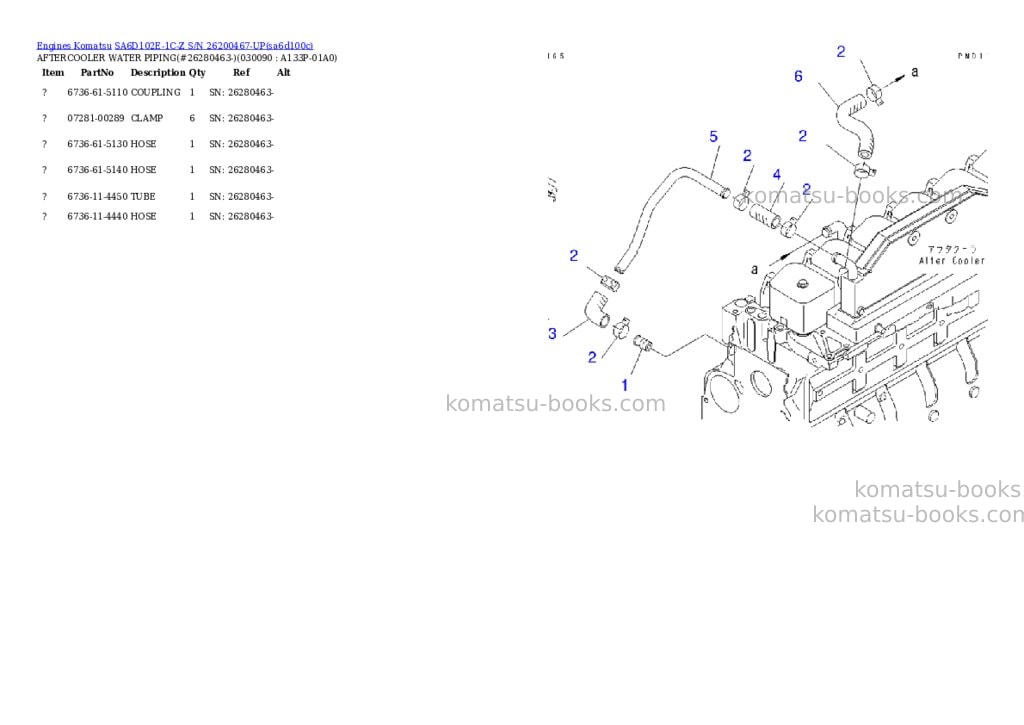
Task: Click the COUPLING description cell
Action: [x=155, y=93]
